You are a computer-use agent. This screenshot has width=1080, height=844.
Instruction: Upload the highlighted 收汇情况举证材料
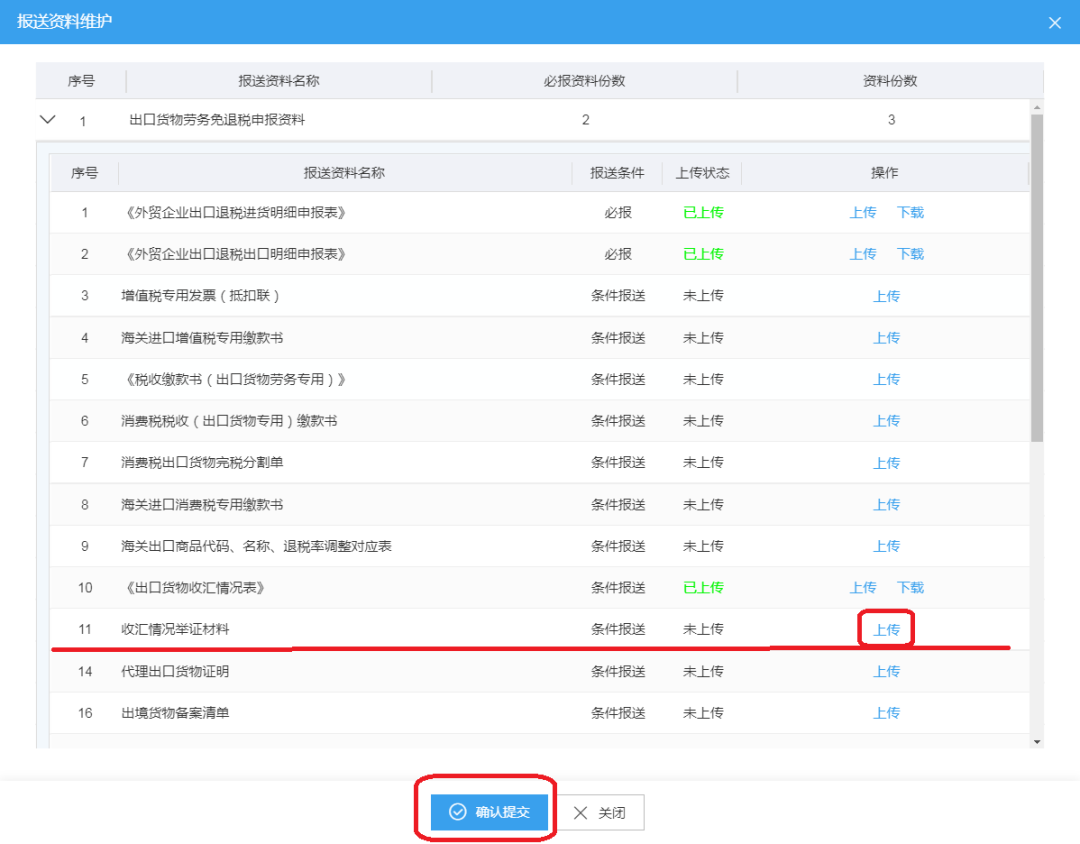[x=886, y=629]
